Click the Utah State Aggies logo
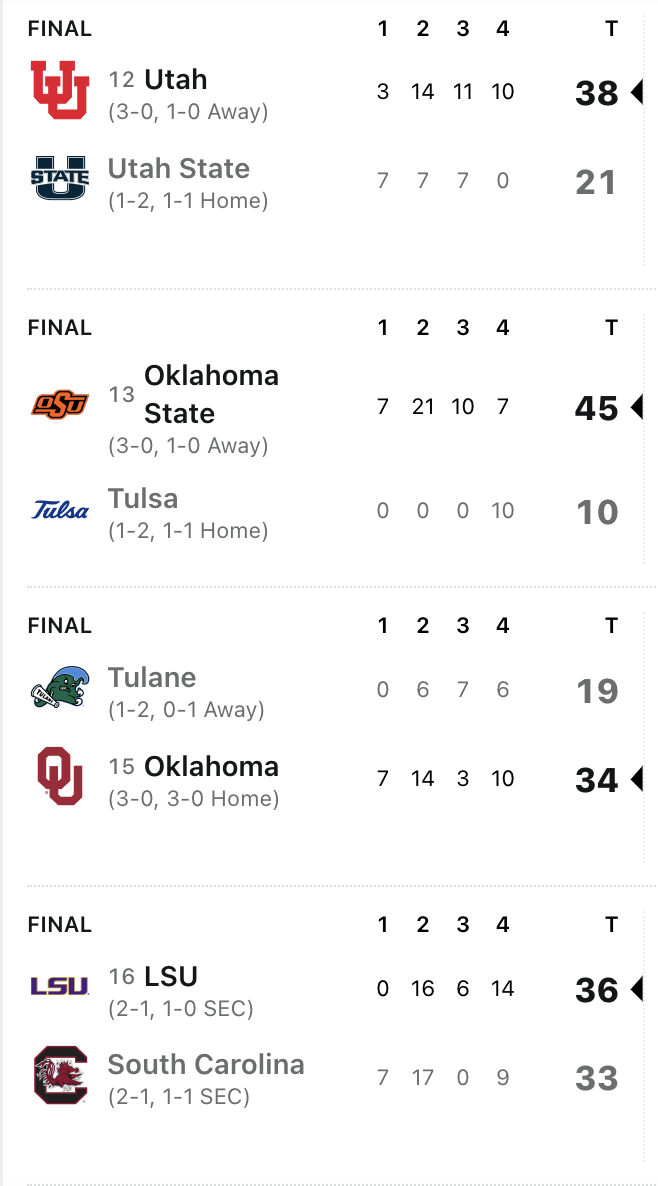Screen dimensions: 658x1186 point(59,178)
